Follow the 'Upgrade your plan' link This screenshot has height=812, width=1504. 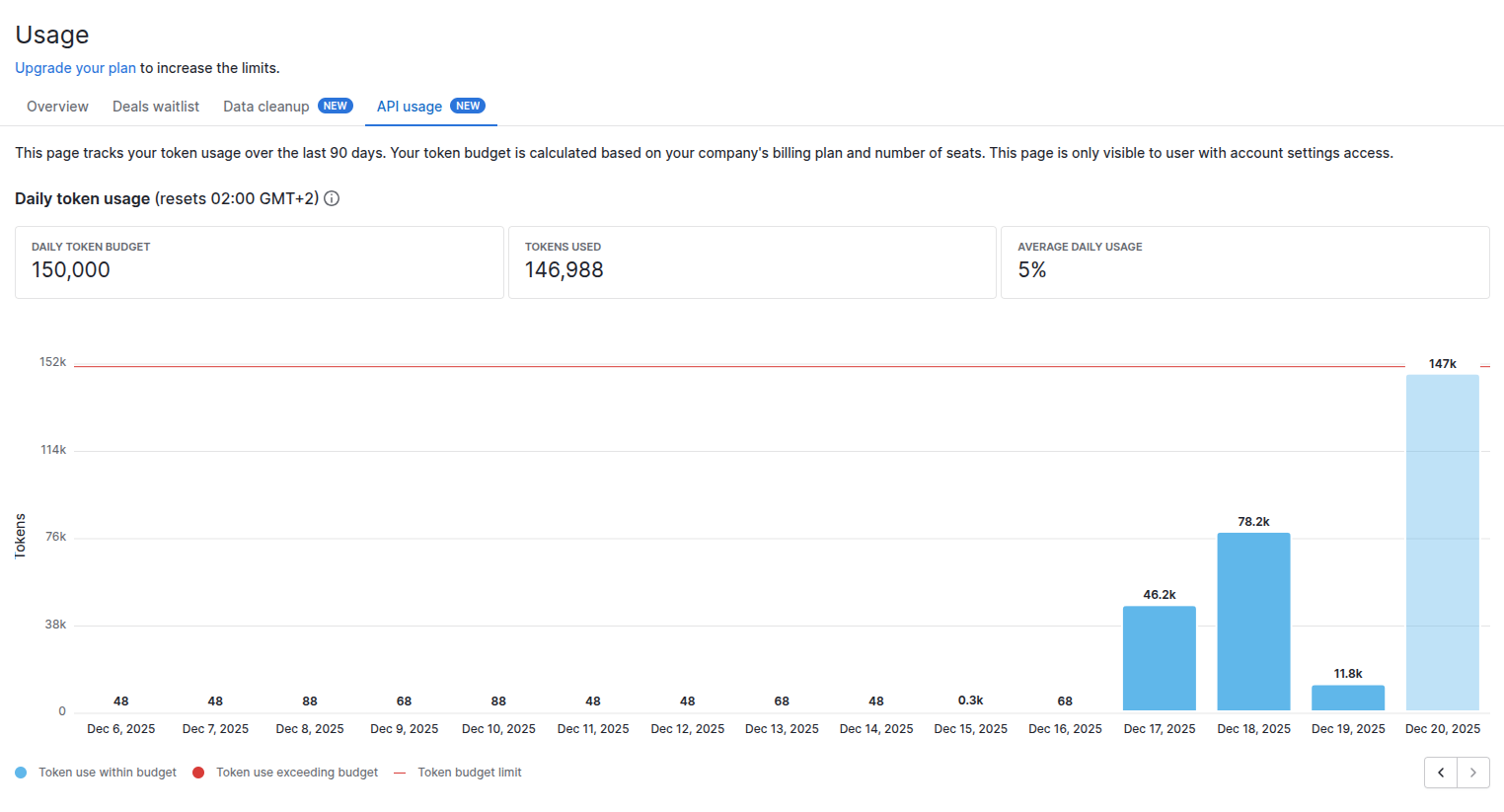point(75,68)
